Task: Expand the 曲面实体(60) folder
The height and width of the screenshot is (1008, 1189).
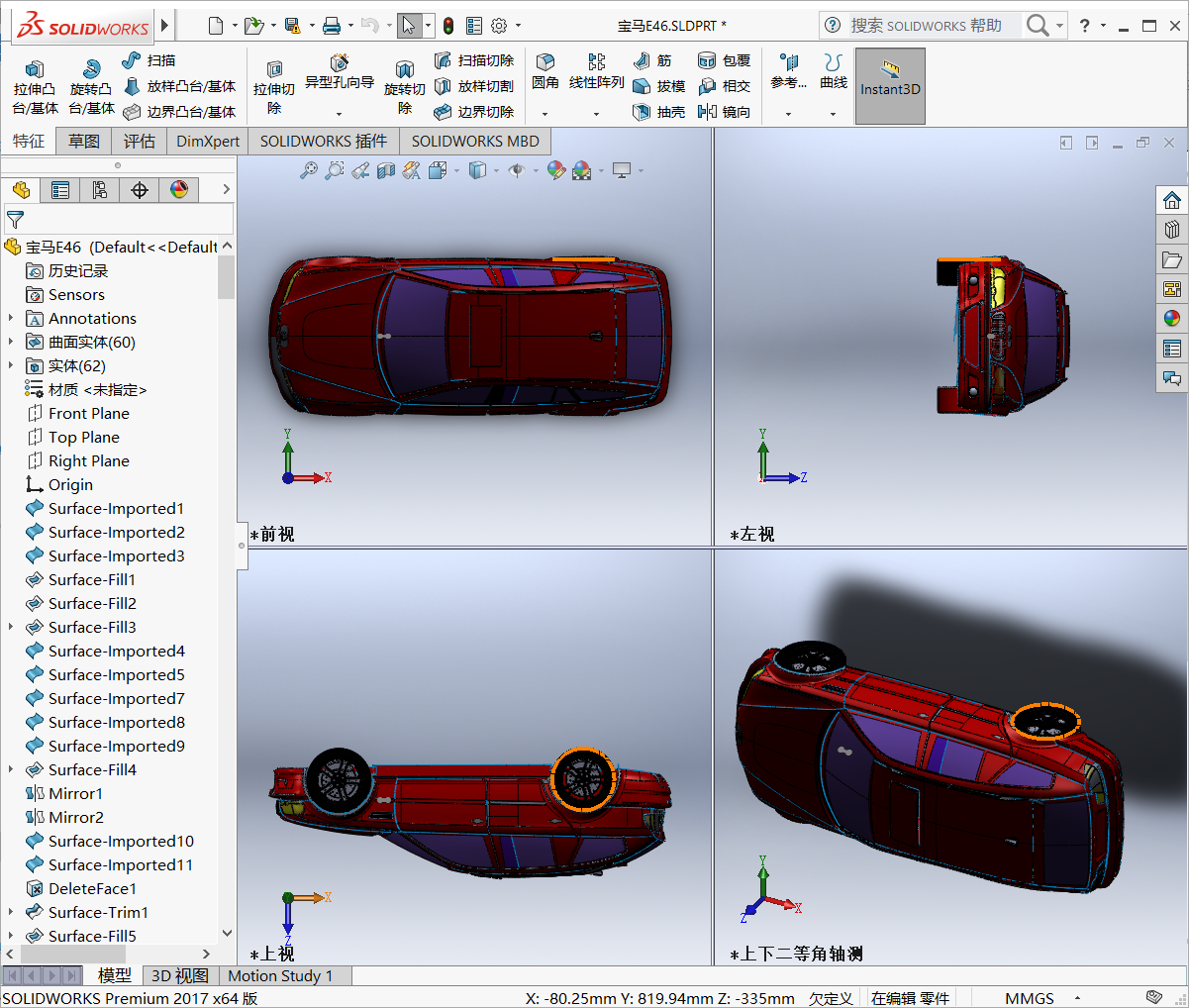Action: coord(11,342)
